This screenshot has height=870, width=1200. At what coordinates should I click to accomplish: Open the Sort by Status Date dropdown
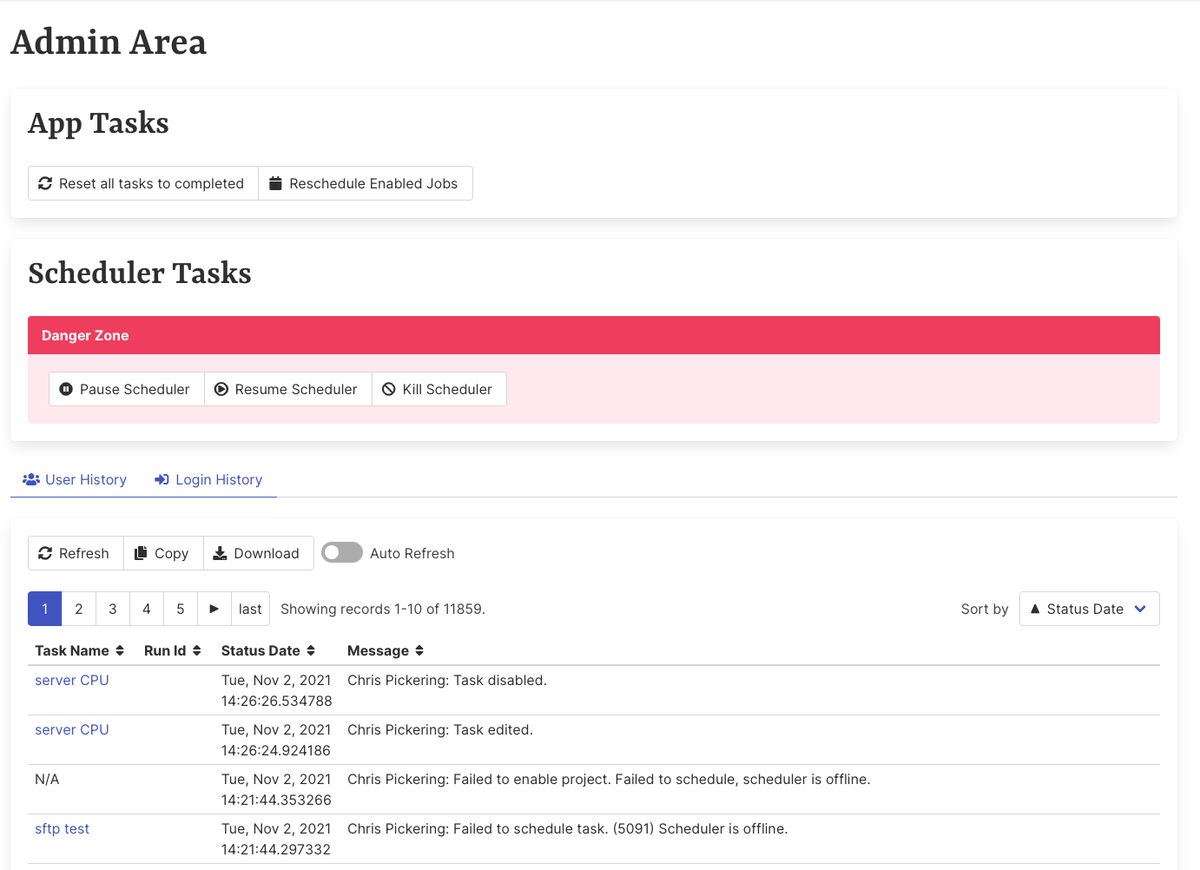pyautogui.click(x=1088, y=609)
